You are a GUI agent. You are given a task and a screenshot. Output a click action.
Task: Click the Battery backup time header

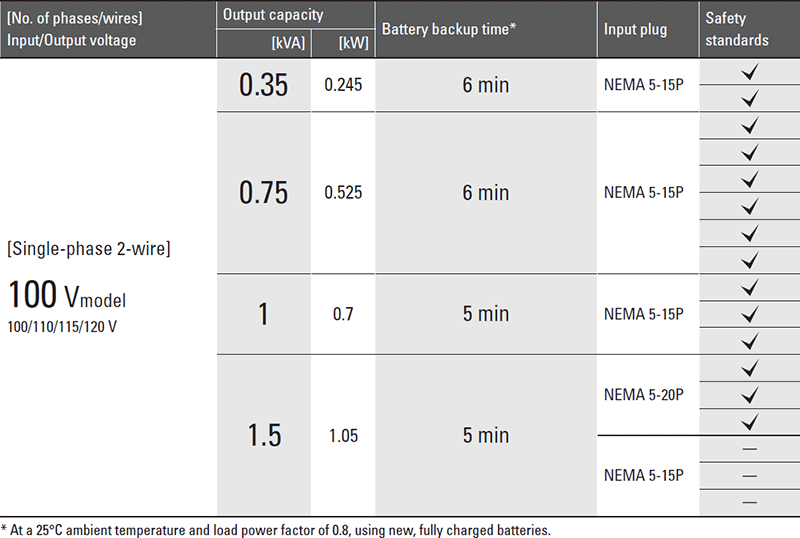pos(449,29)
